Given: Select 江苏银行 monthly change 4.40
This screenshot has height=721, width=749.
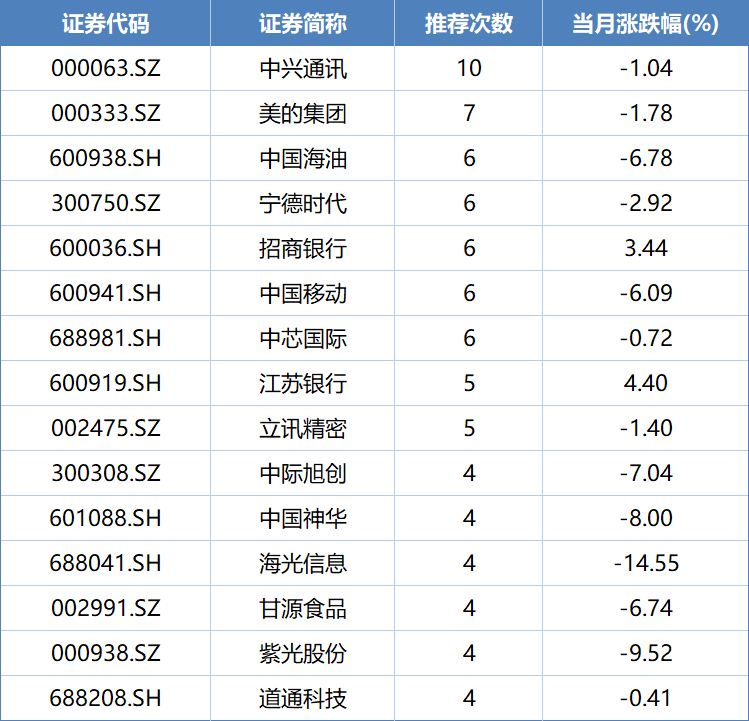Looking at the screenshot, I should coord(645,383).
